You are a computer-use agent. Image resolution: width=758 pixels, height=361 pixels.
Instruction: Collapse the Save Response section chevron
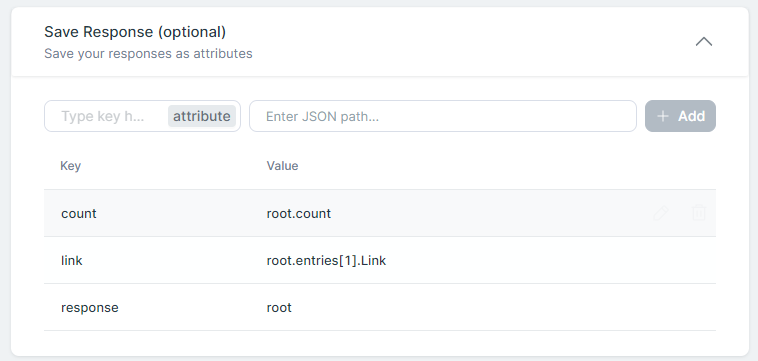click(704, 42)
